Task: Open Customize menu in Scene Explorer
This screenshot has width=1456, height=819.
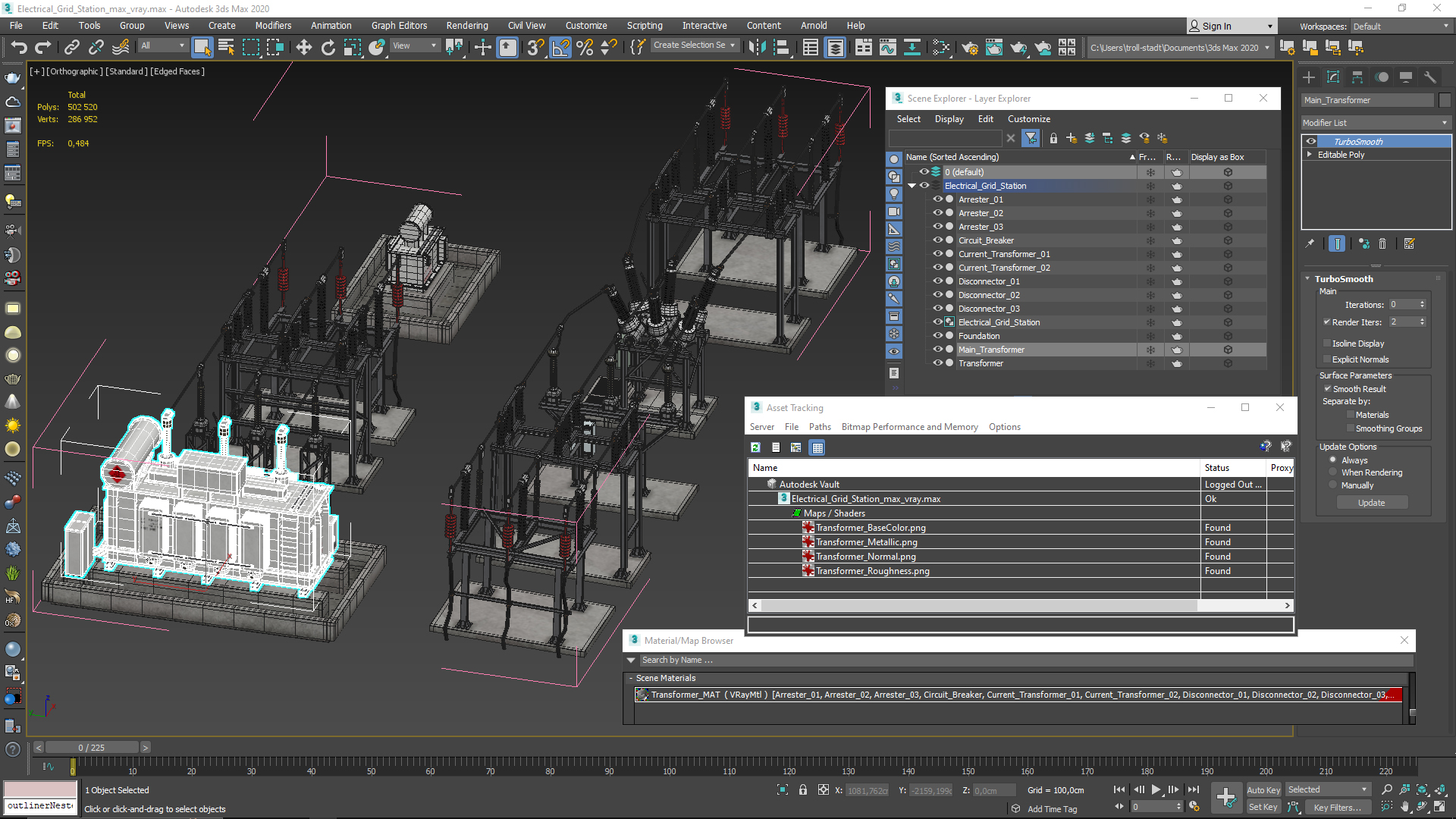Action: 1028,119
